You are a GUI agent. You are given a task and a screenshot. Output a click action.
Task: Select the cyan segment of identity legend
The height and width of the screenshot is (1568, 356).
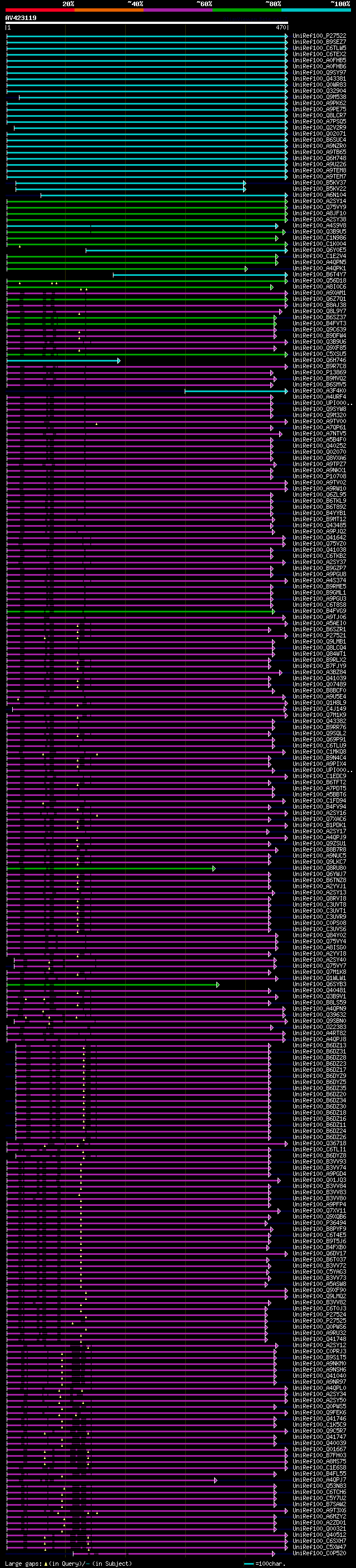point(316,10)
